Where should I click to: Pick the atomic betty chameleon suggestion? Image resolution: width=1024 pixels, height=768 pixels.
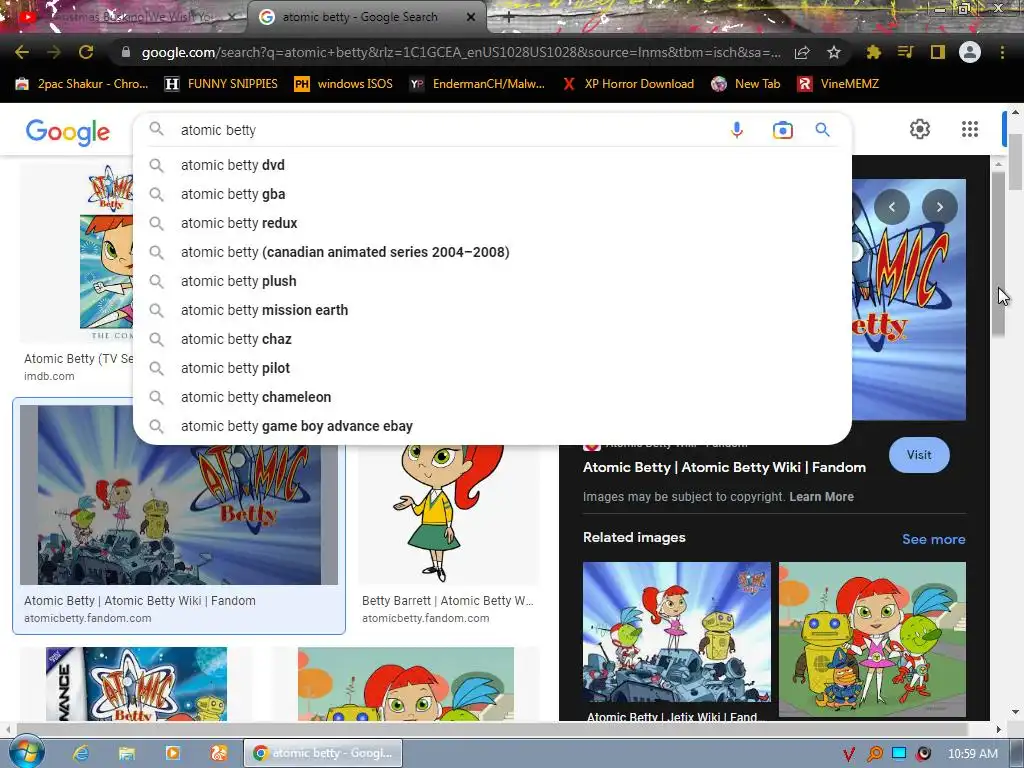tap(492, 397)
